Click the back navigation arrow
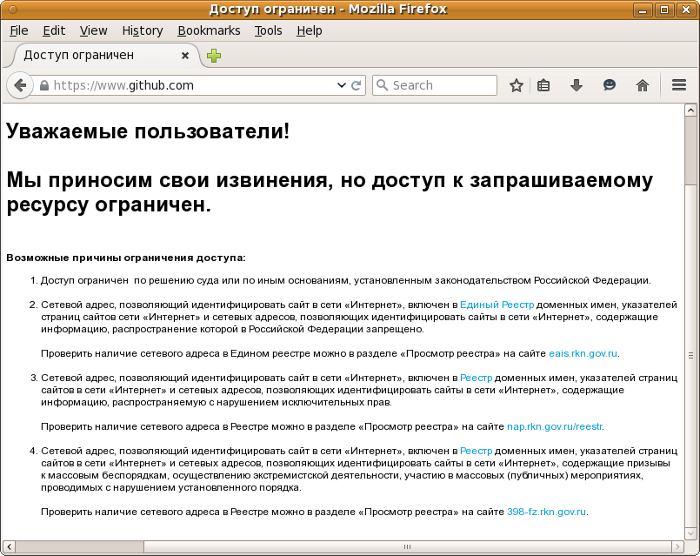Screen dimensions: 700x556 coord(19,86)
